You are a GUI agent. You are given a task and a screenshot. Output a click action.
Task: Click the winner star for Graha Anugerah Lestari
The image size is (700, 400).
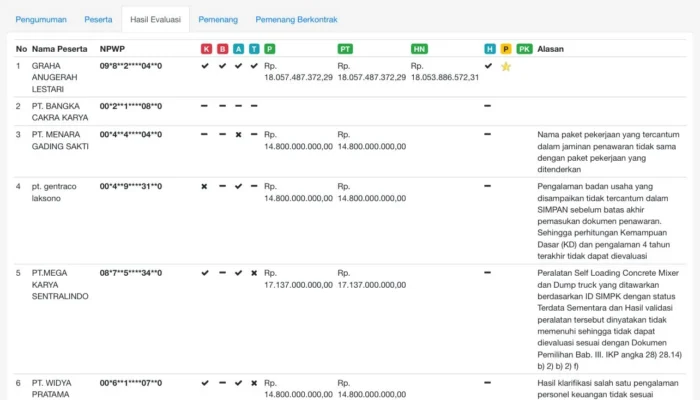[506, 67]
